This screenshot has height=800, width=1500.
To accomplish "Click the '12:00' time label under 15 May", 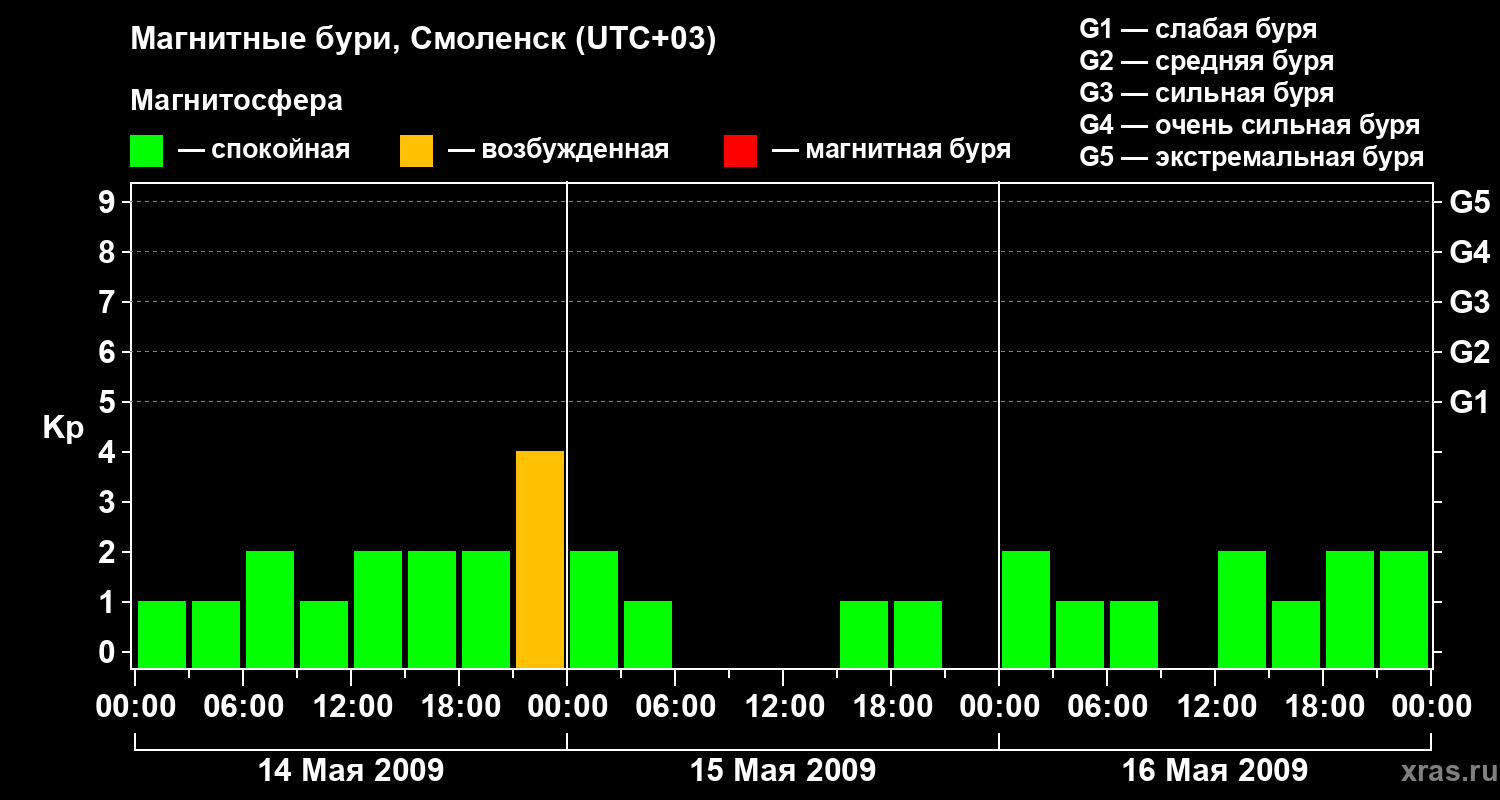I will pos(783,707).
